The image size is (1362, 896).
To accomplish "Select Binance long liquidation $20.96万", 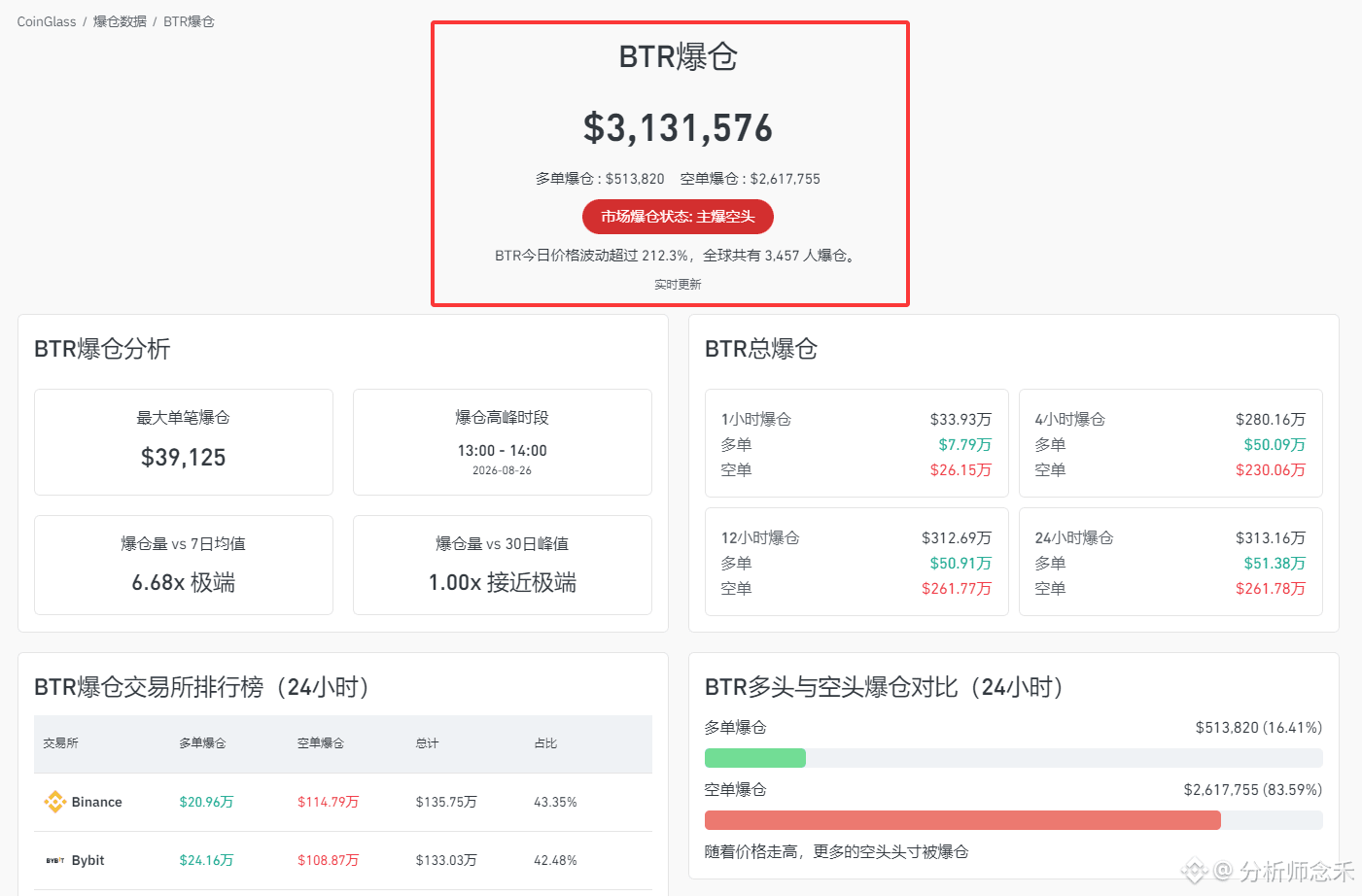I will coord(206,802).
